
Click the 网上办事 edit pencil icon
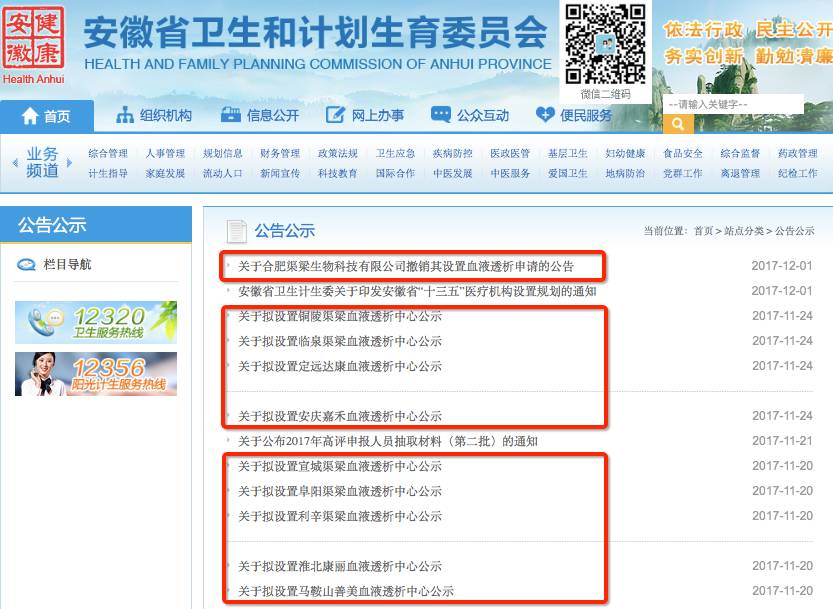coord(335,114)
